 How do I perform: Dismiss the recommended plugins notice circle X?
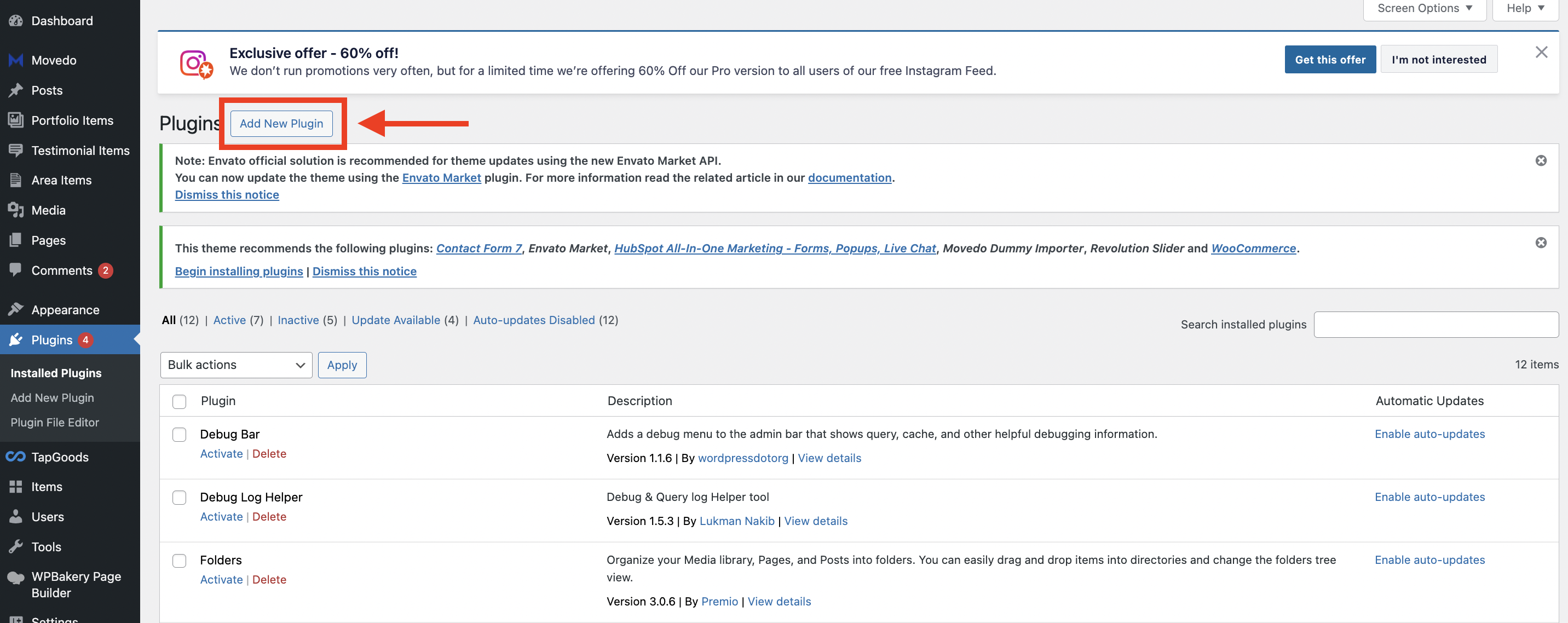(1541, 243)
